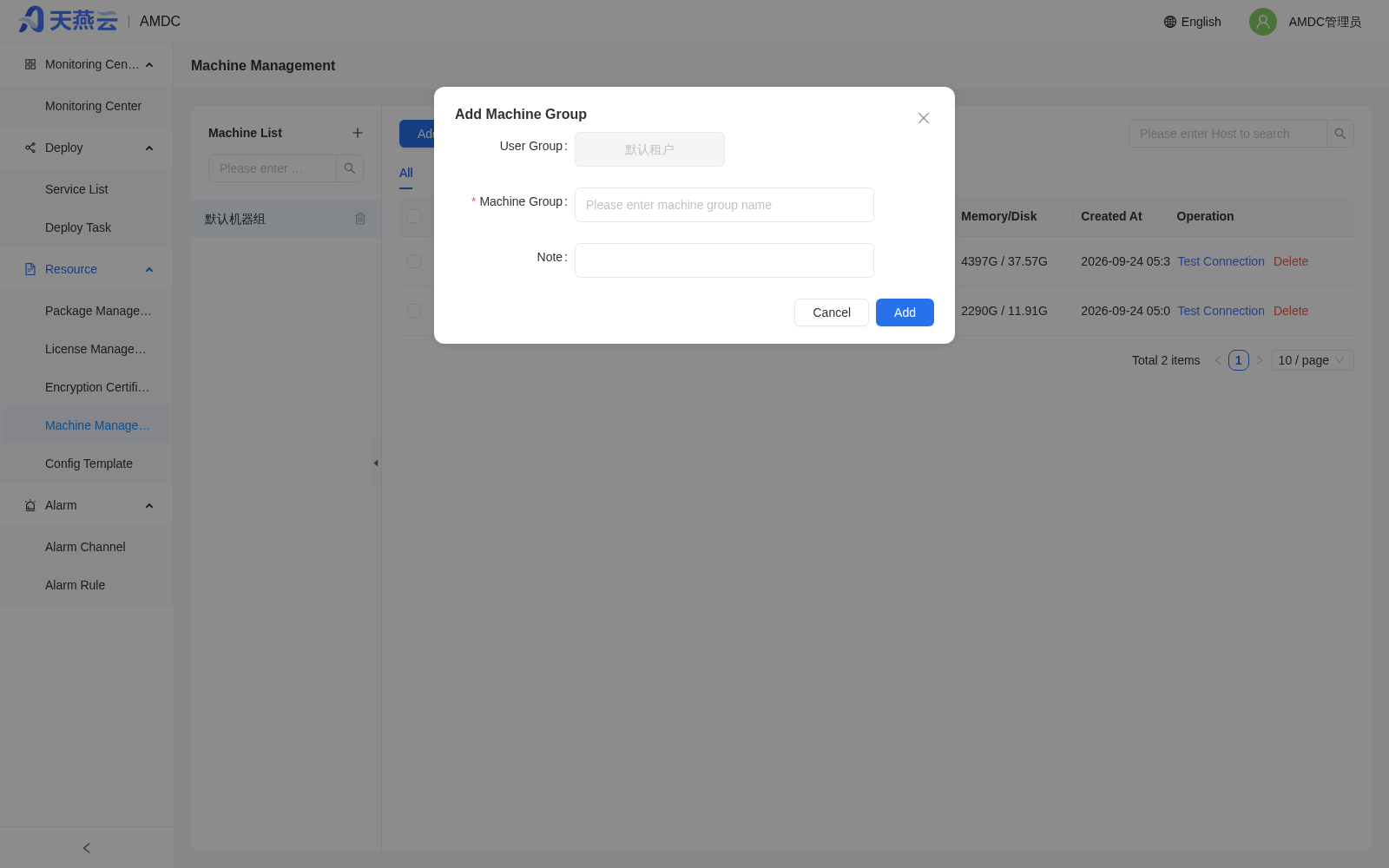The image size is (1389, 868).
Task: Select the All tab
Action: click(x=406, y=173)
